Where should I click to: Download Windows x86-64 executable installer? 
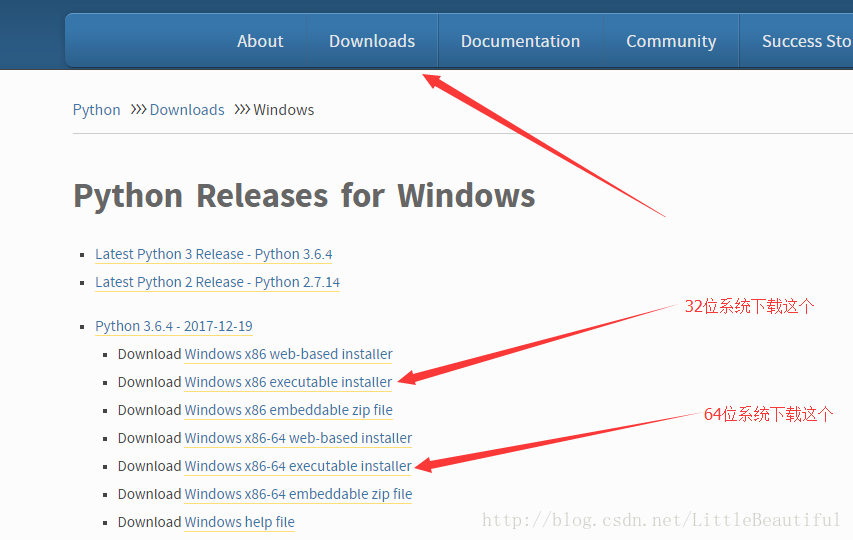[298, 467]
